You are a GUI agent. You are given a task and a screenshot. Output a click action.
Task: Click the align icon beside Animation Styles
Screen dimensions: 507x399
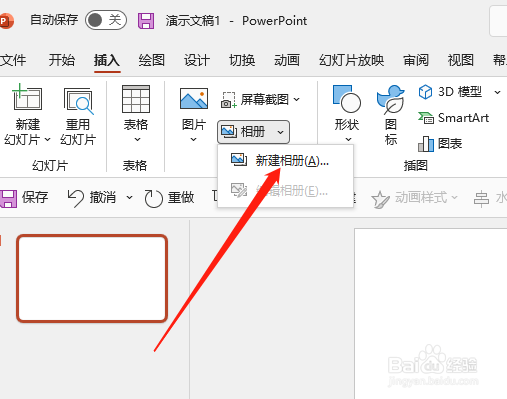coord(481,199)
